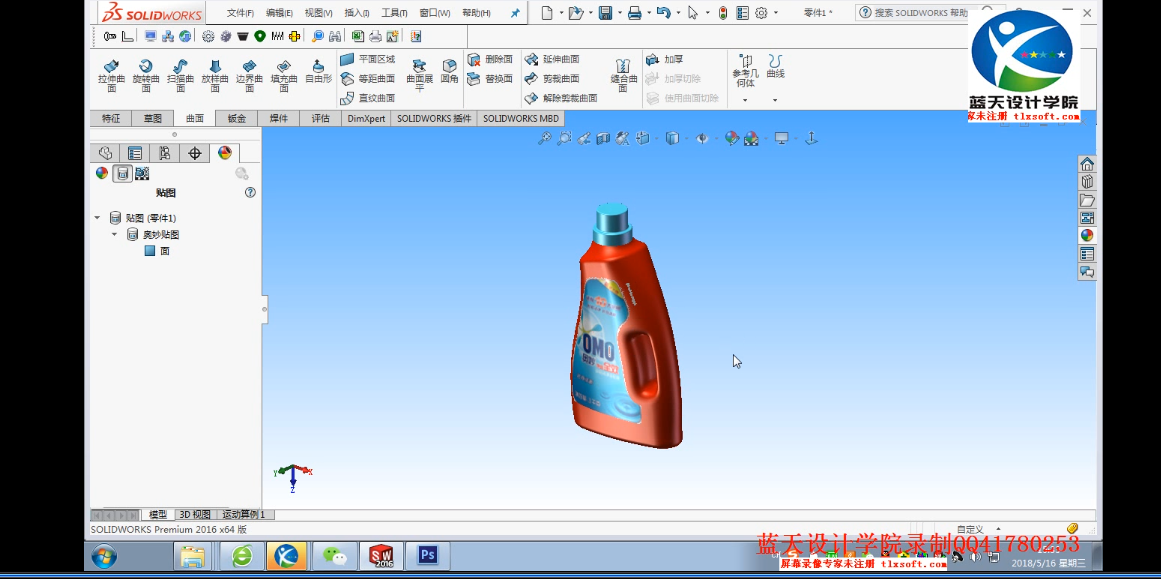Viewport: 1161px width, 579px height.
Task: Show appearances view in DisplayManager
Action: pyautogui.click(x=102, y=173)
